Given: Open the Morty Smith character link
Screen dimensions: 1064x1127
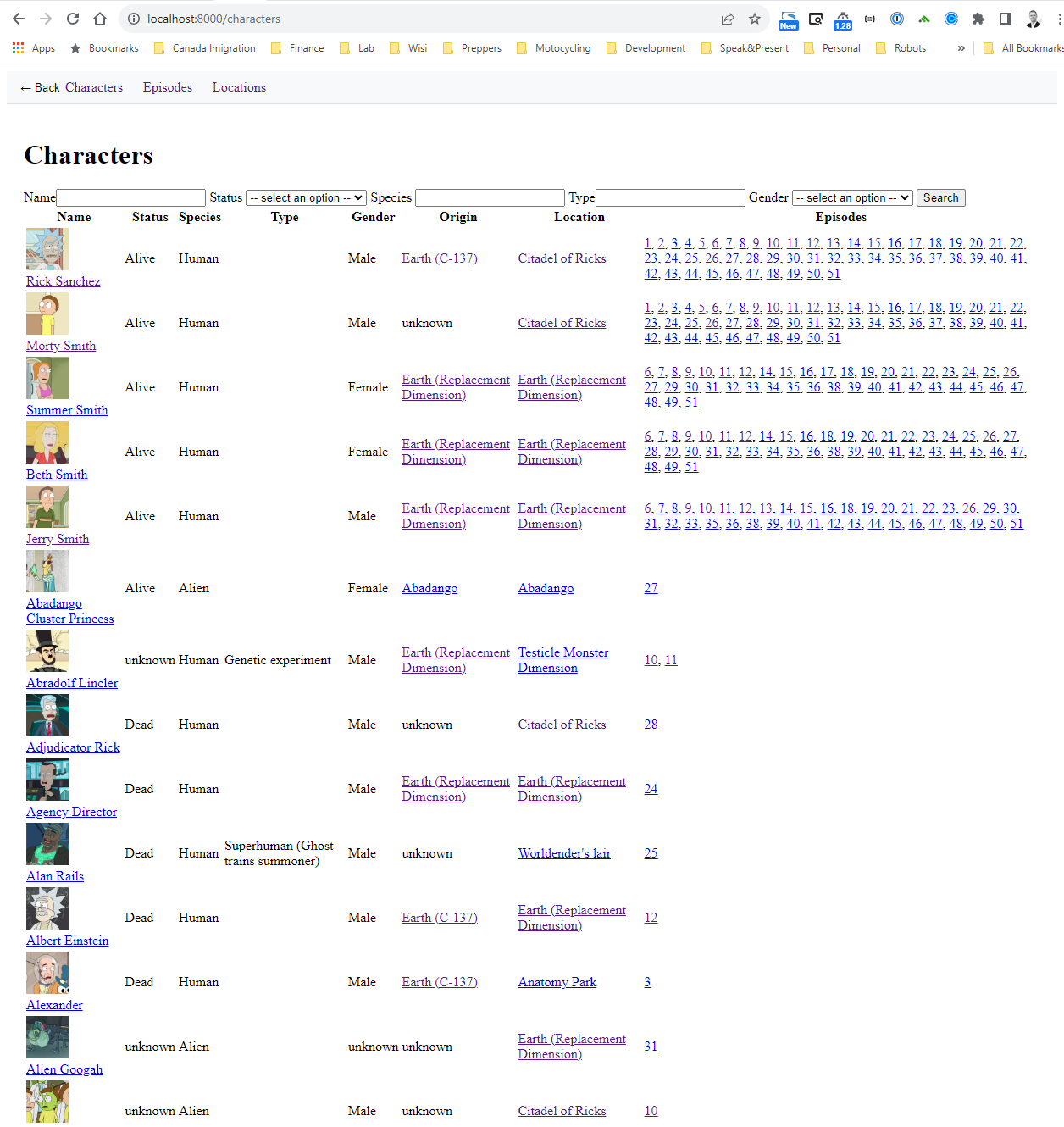Looking at the screenshot, I should coord(61,346).
